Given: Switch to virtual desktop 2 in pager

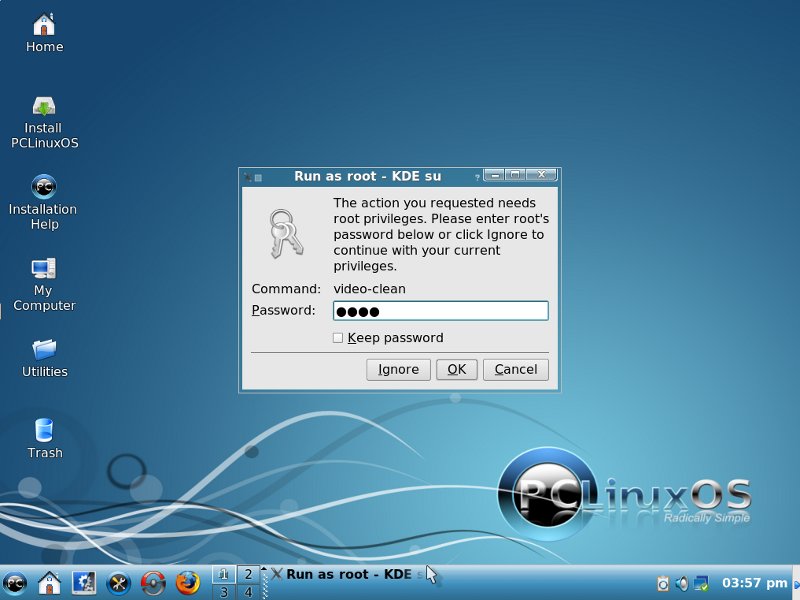Looking at the screenshot, I should pos(248,574).
